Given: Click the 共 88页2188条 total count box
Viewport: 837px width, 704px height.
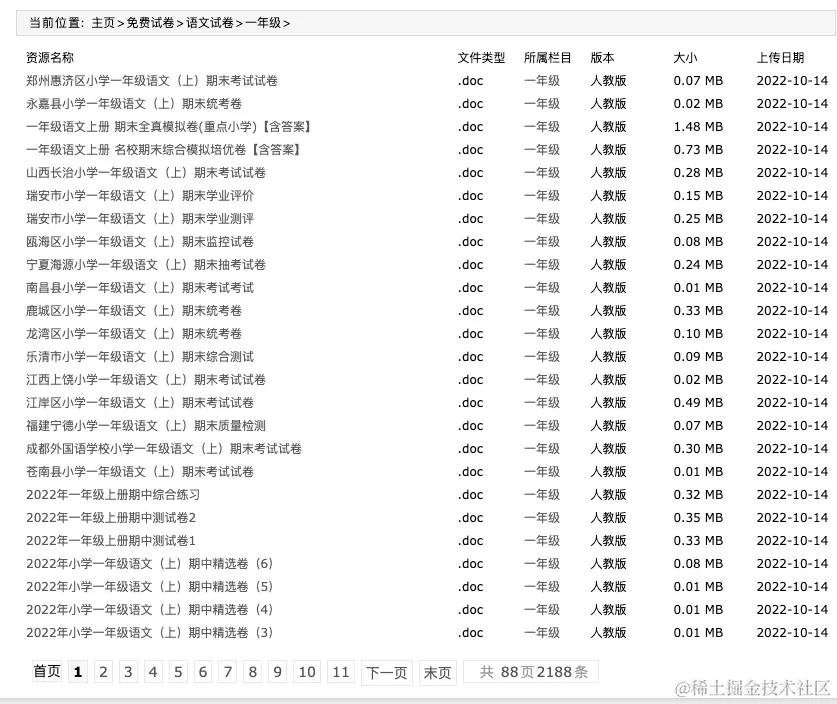Looking at the screenshot, I should (x=531, y=671).
